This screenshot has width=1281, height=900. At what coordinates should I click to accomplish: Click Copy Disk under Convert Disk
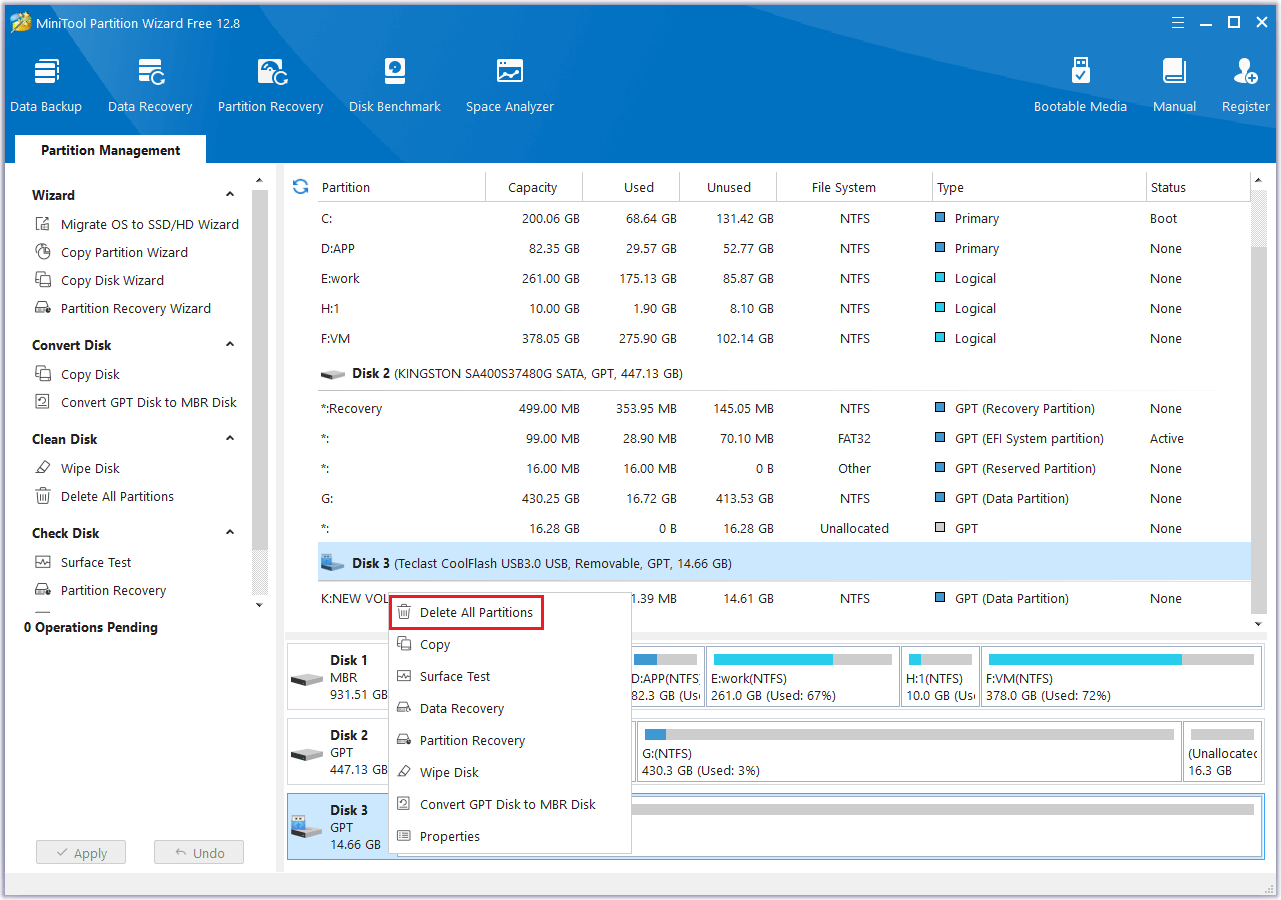click(78, 374)
